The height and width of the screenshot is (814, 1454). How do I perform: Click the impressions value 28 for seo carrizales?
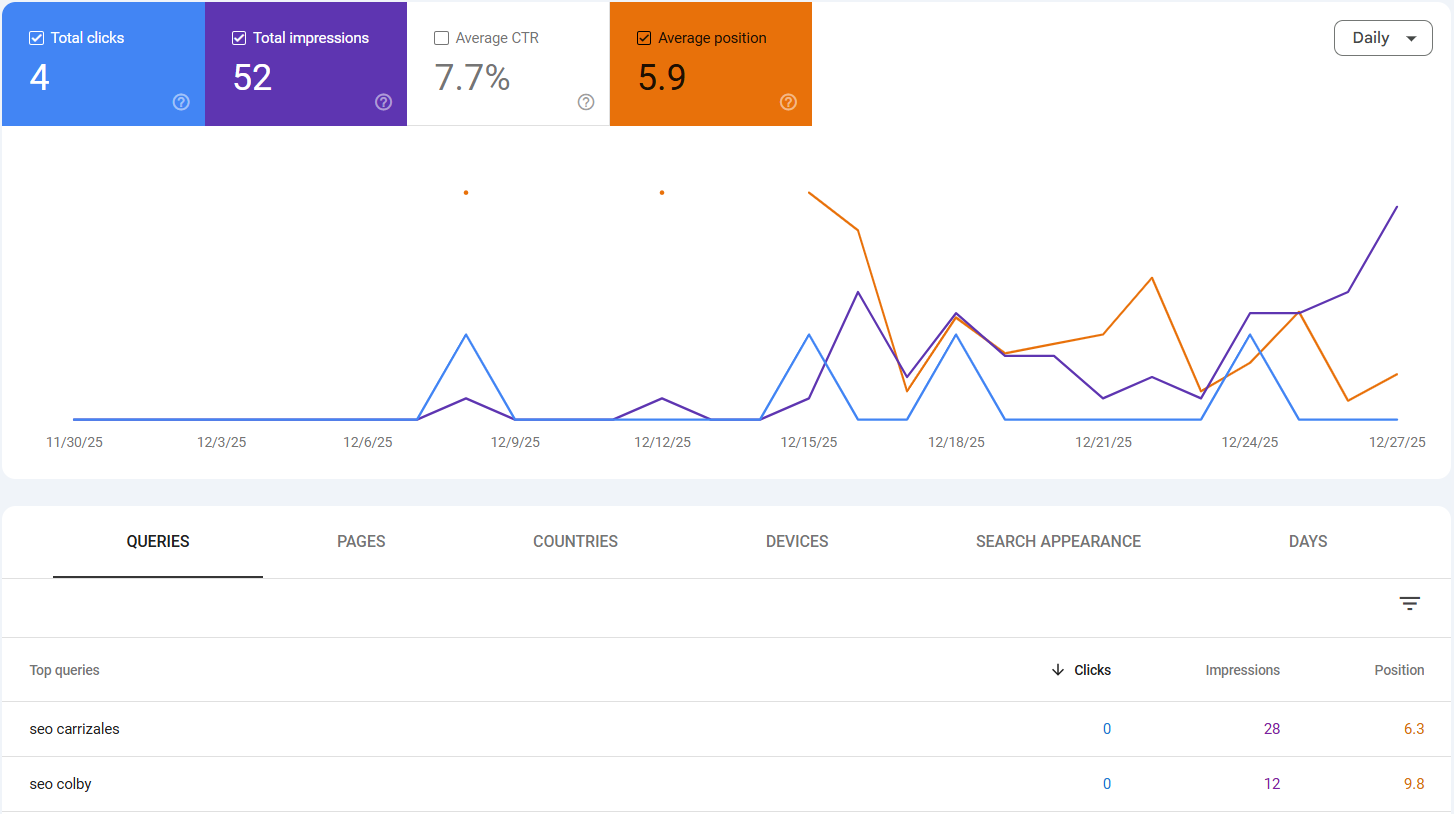(1272, 729)
